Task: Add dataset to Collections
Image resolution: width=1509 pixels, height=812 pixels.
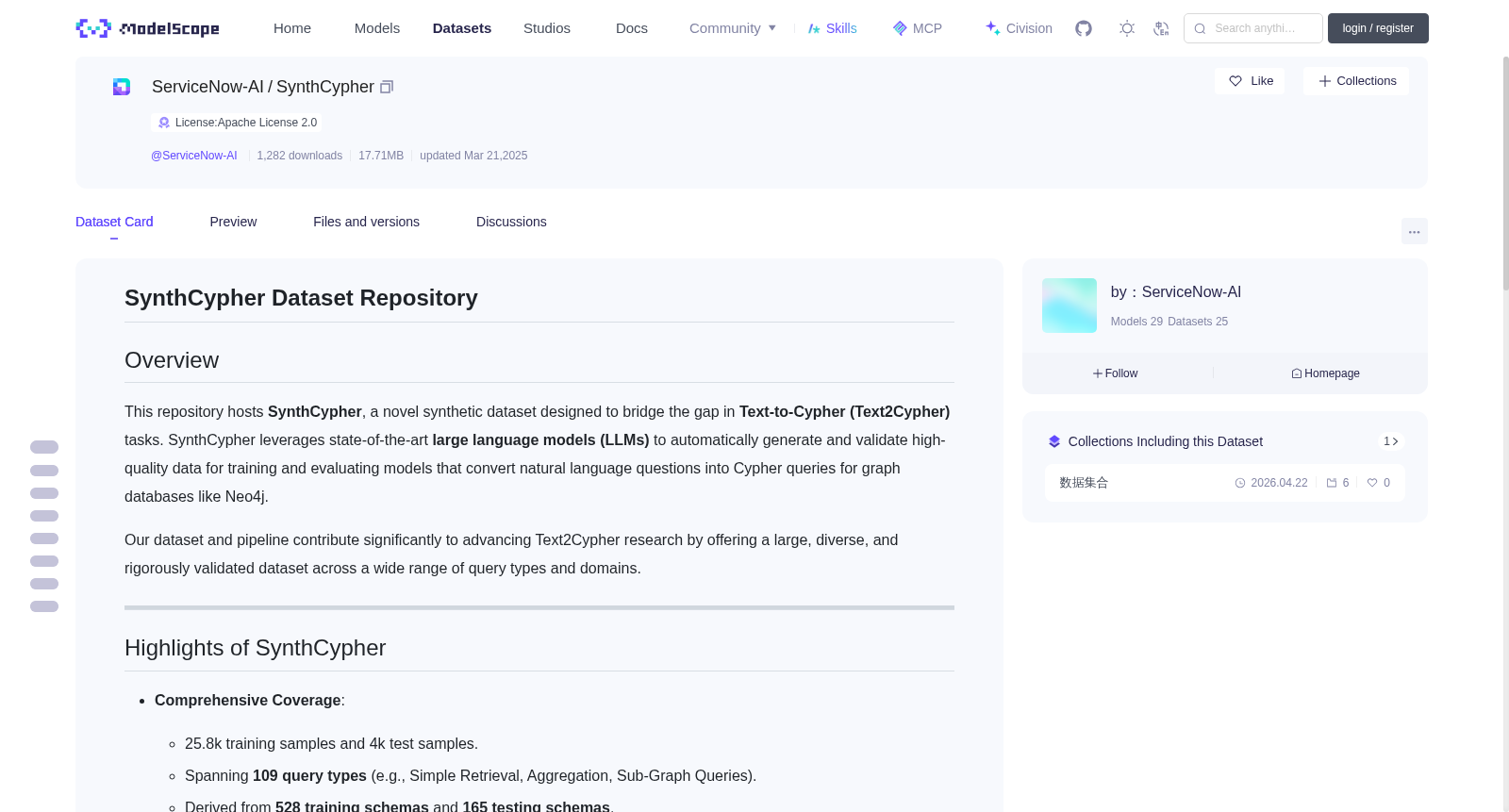Action: [x=1356, y=81]
